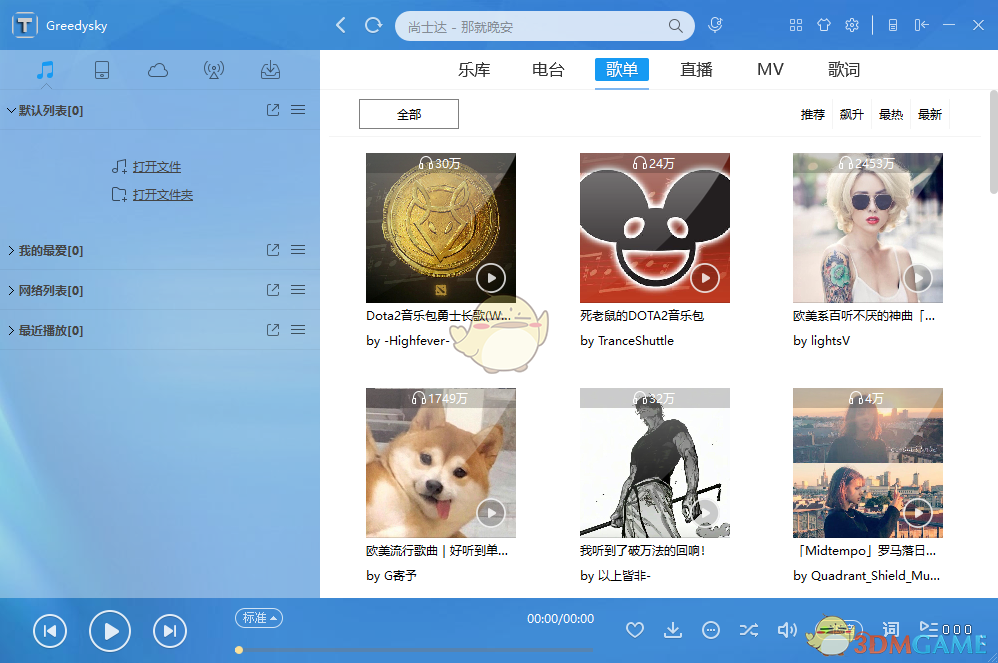Select the radio broadcast icon in sidebar
998x663 pixels.
tap(214, 70)
